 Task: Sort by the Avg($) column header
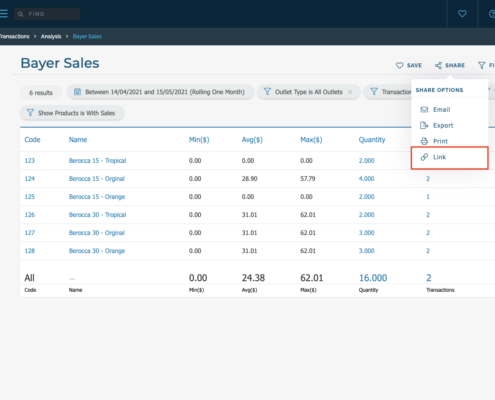(252, 140)
